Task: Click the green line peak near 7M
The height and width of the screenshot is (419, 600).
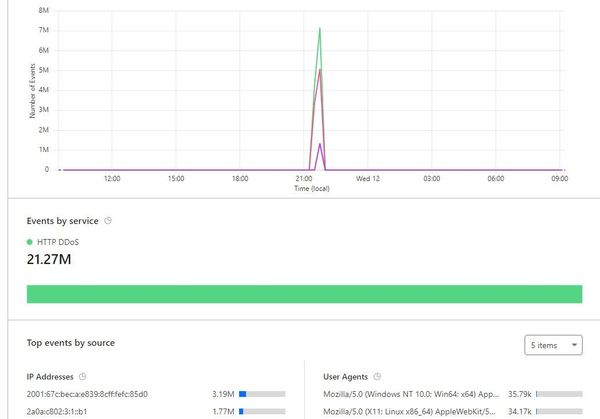Action: pos(320,28)
